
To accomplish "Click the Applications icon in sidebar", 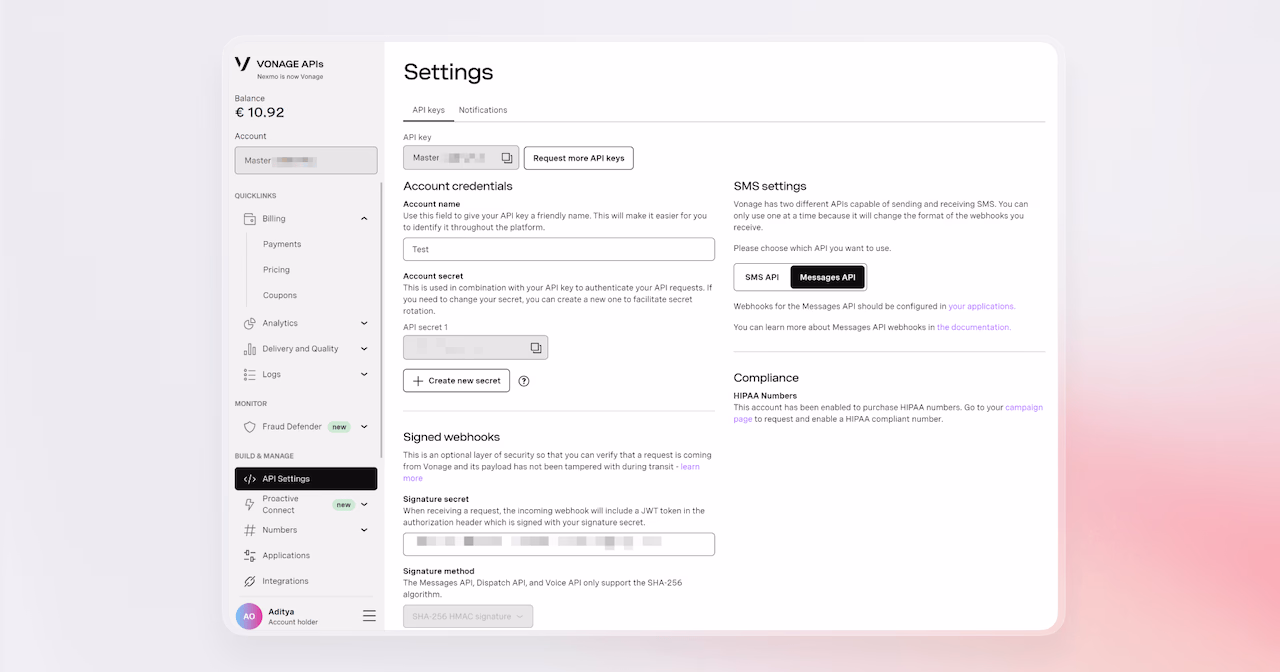I will (250, 555).
